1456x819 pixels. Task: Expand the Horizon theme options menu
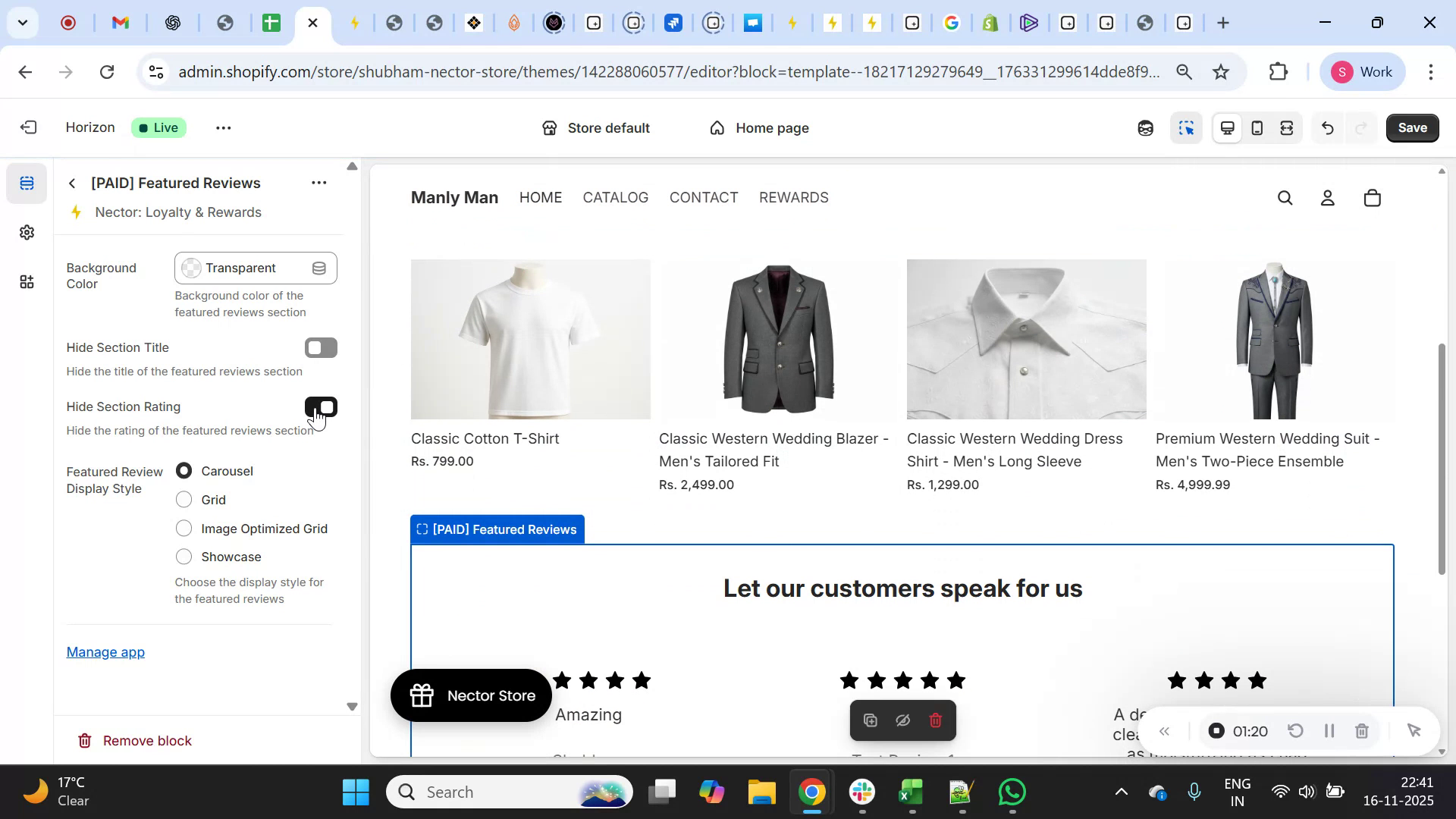223,127
